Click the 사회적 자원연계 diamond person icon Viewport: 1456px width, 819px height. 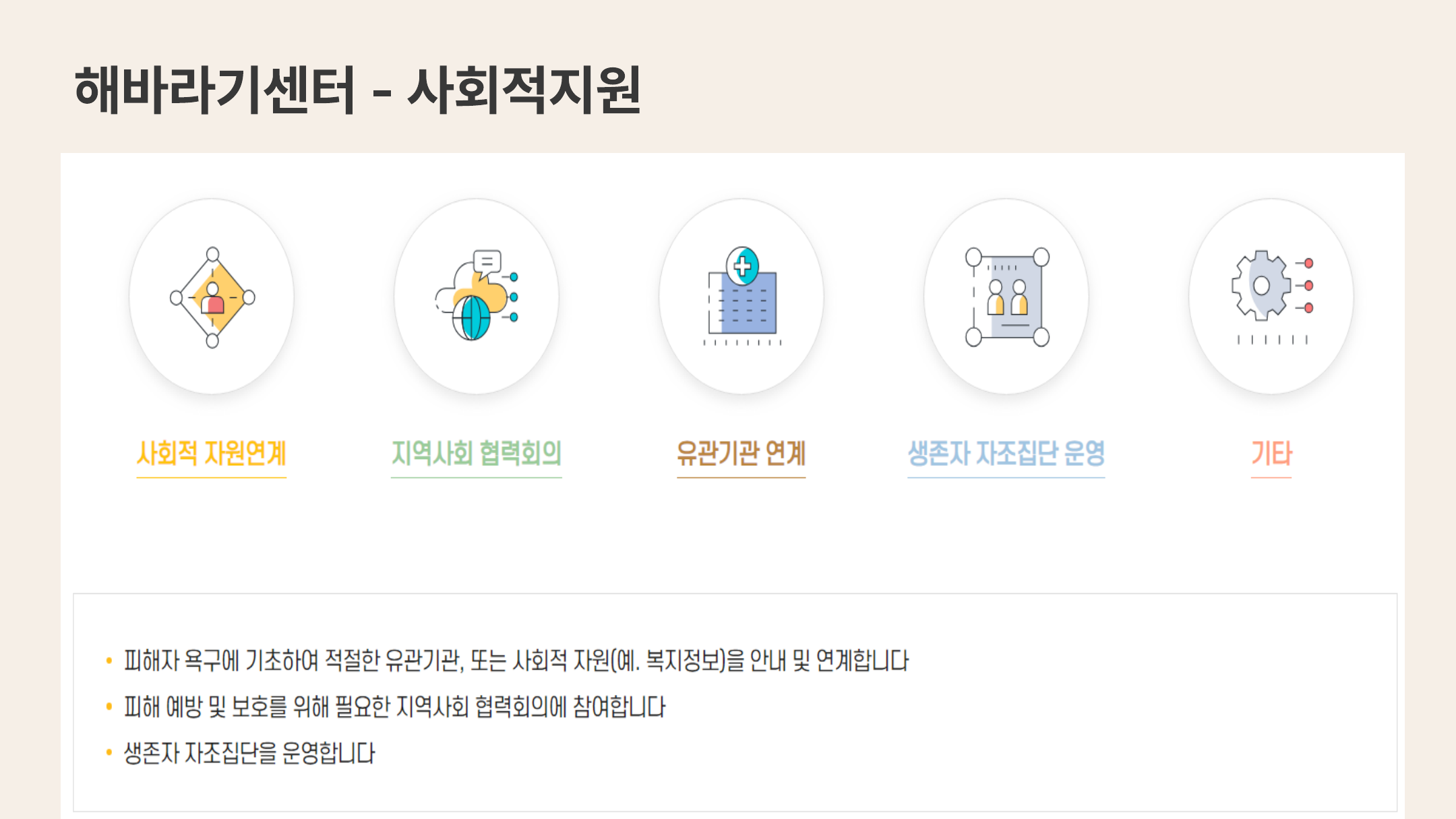[x=212, y=297]
